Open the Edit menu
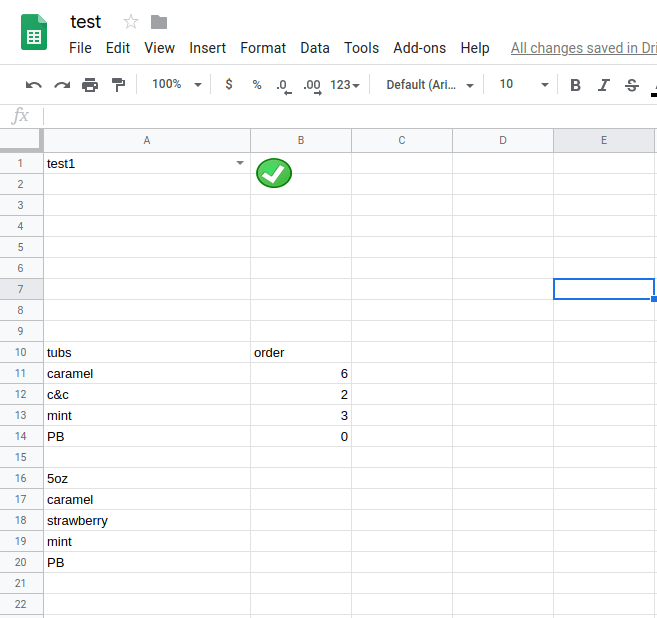657x618 pixels. pos(118,48)
